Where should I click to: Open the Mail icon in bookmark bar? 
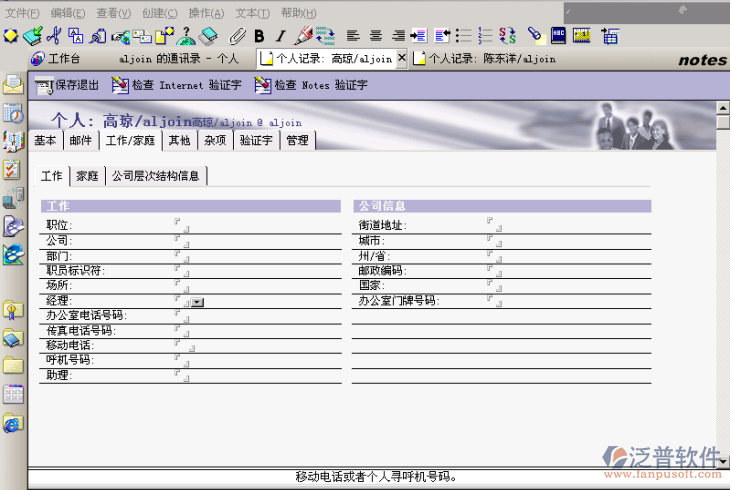13,84
